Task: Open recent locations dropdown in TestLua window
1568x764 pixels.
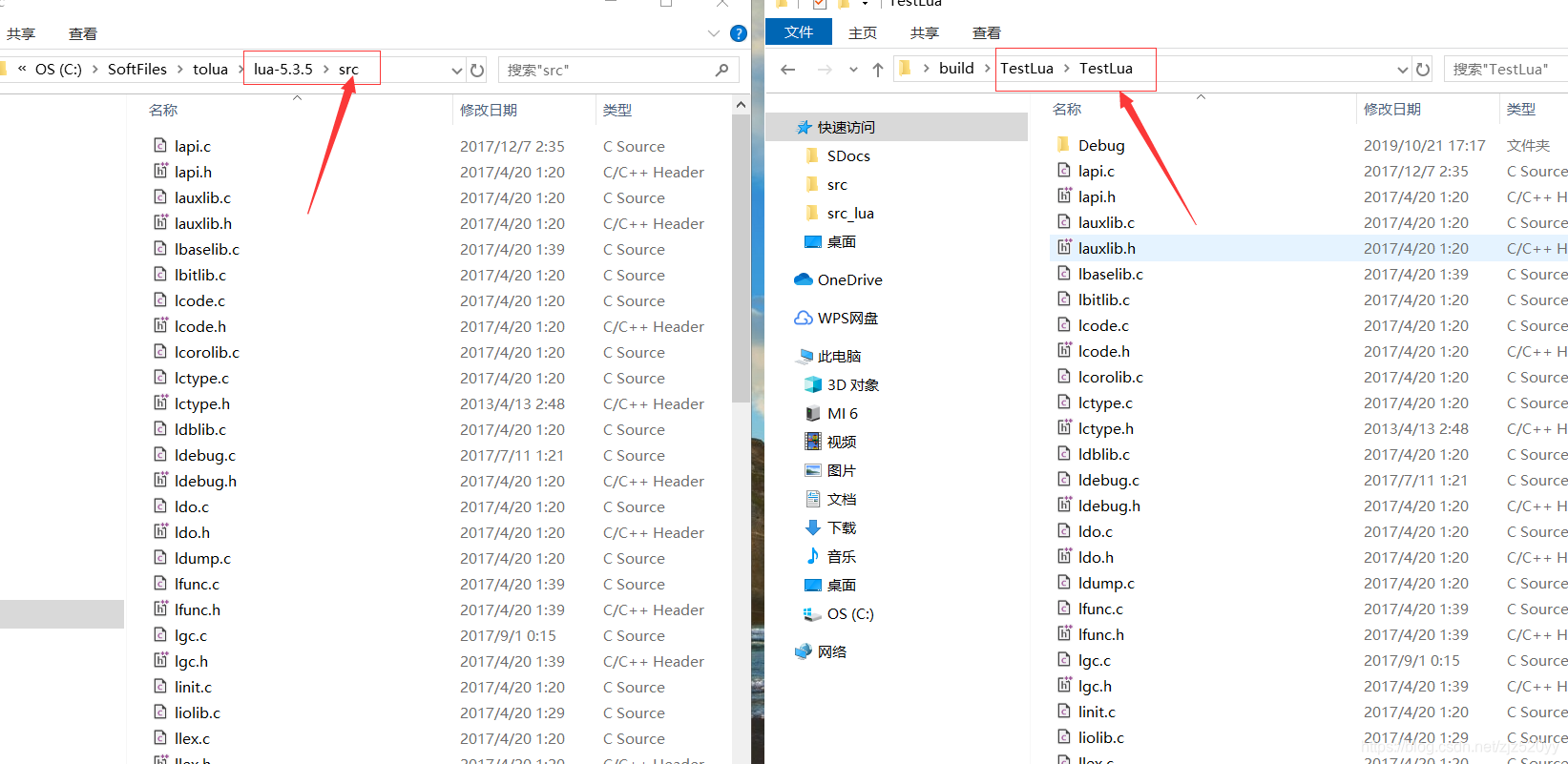Action: point(853,69)
